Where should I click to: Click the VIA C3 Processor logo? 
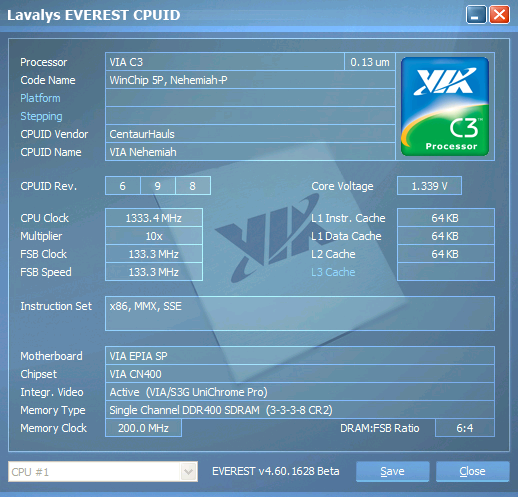[x=445, y=106]
